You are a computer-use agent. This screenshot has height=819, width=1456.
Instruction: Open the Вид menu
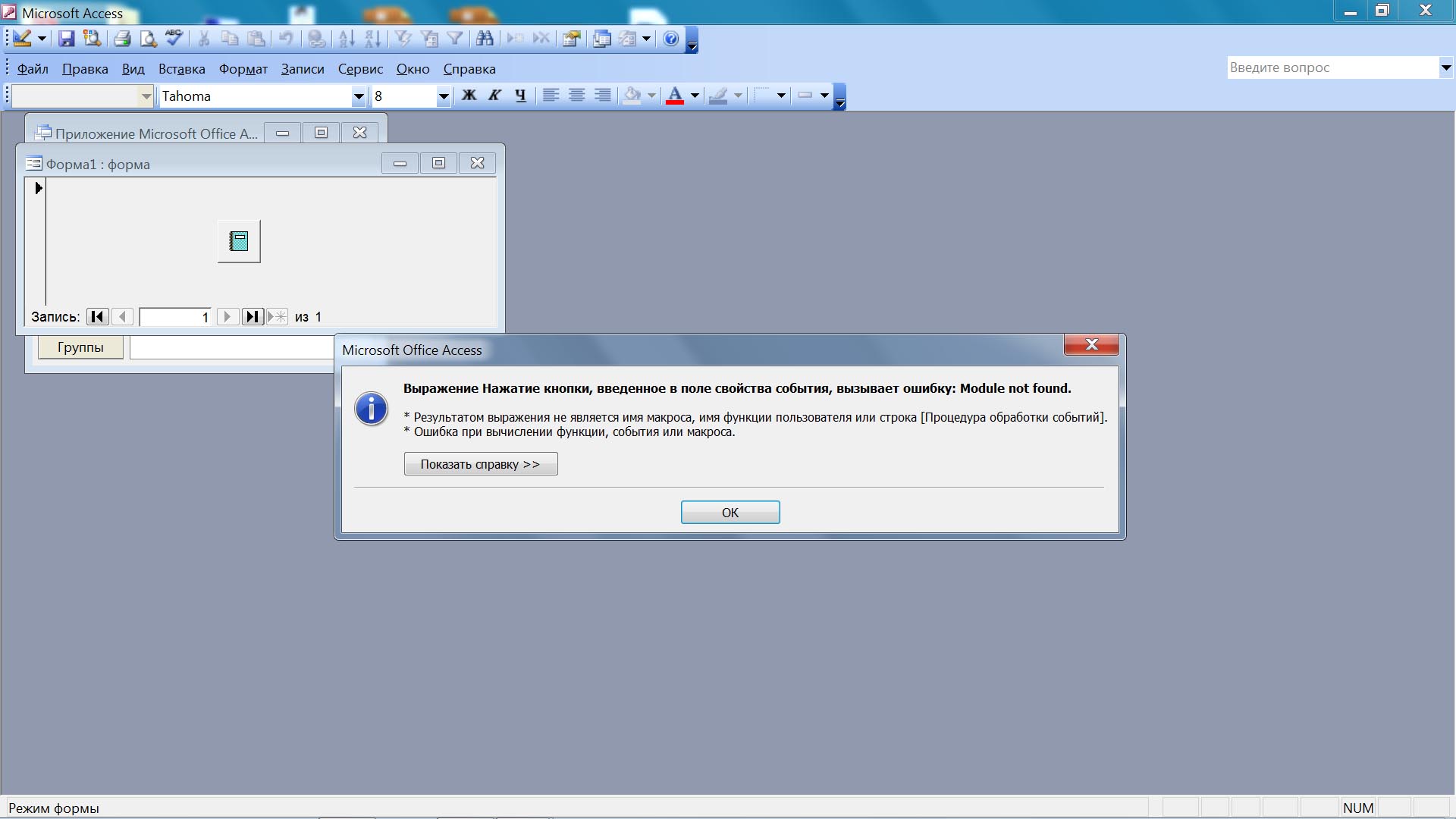133,69
